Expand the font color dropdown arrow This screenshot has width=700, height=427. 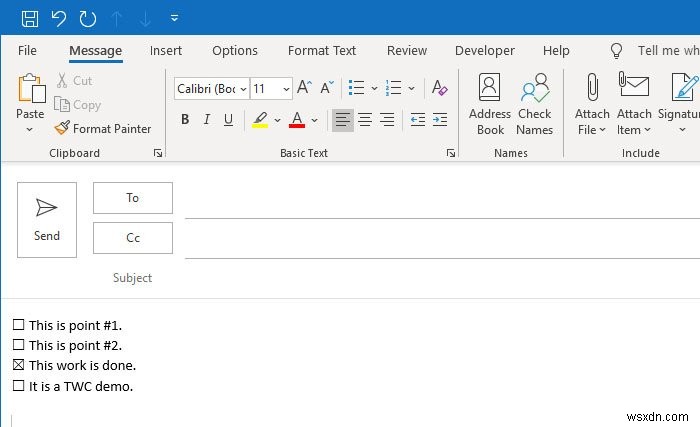[x=314, y=120]
